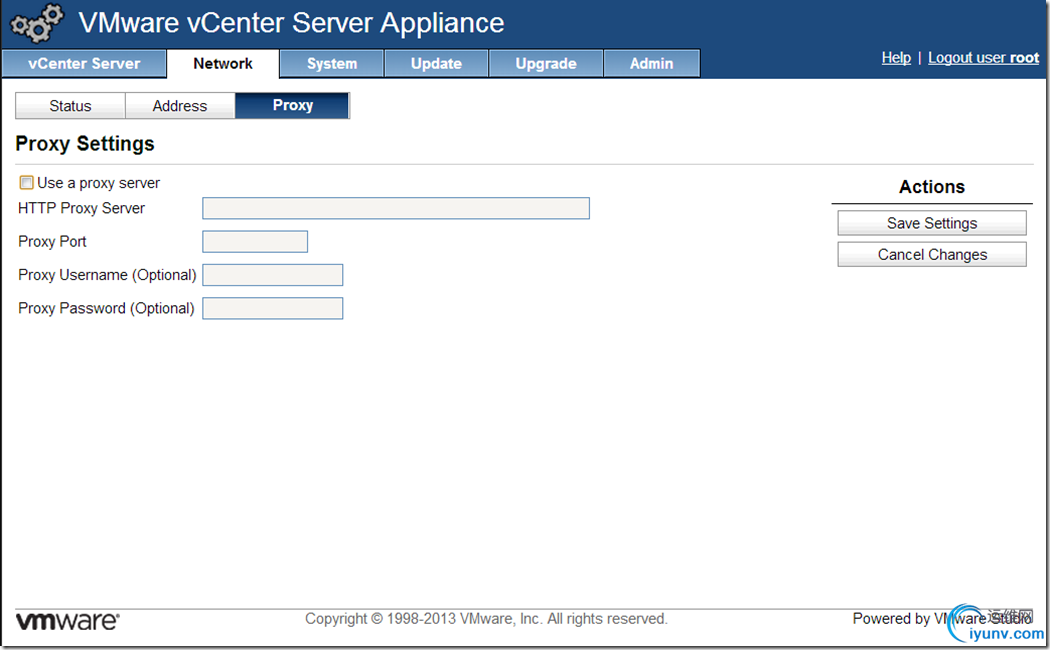Focus the Proxy Username (Optional) field
Viewport: 1050px width, 650px height.
pyautogui.click(x=273, y=275)
